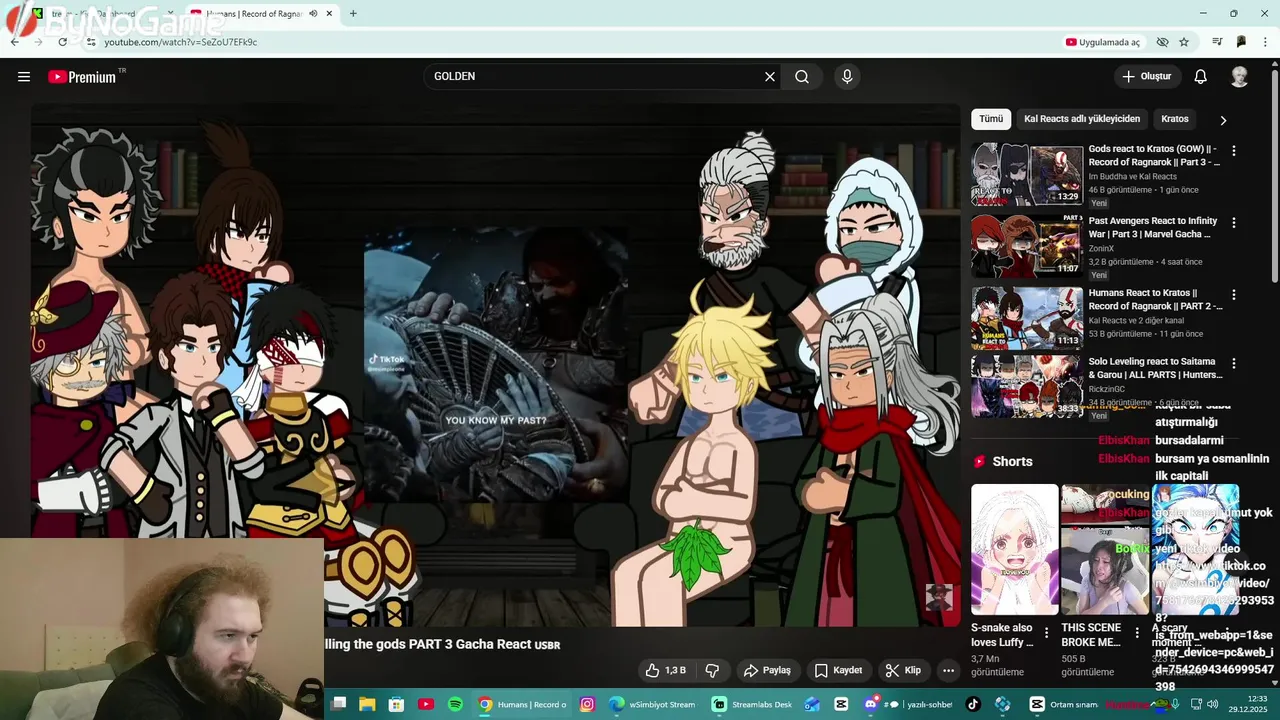
Task: Open Spotify from taskbar
Action: pos(455,704)
